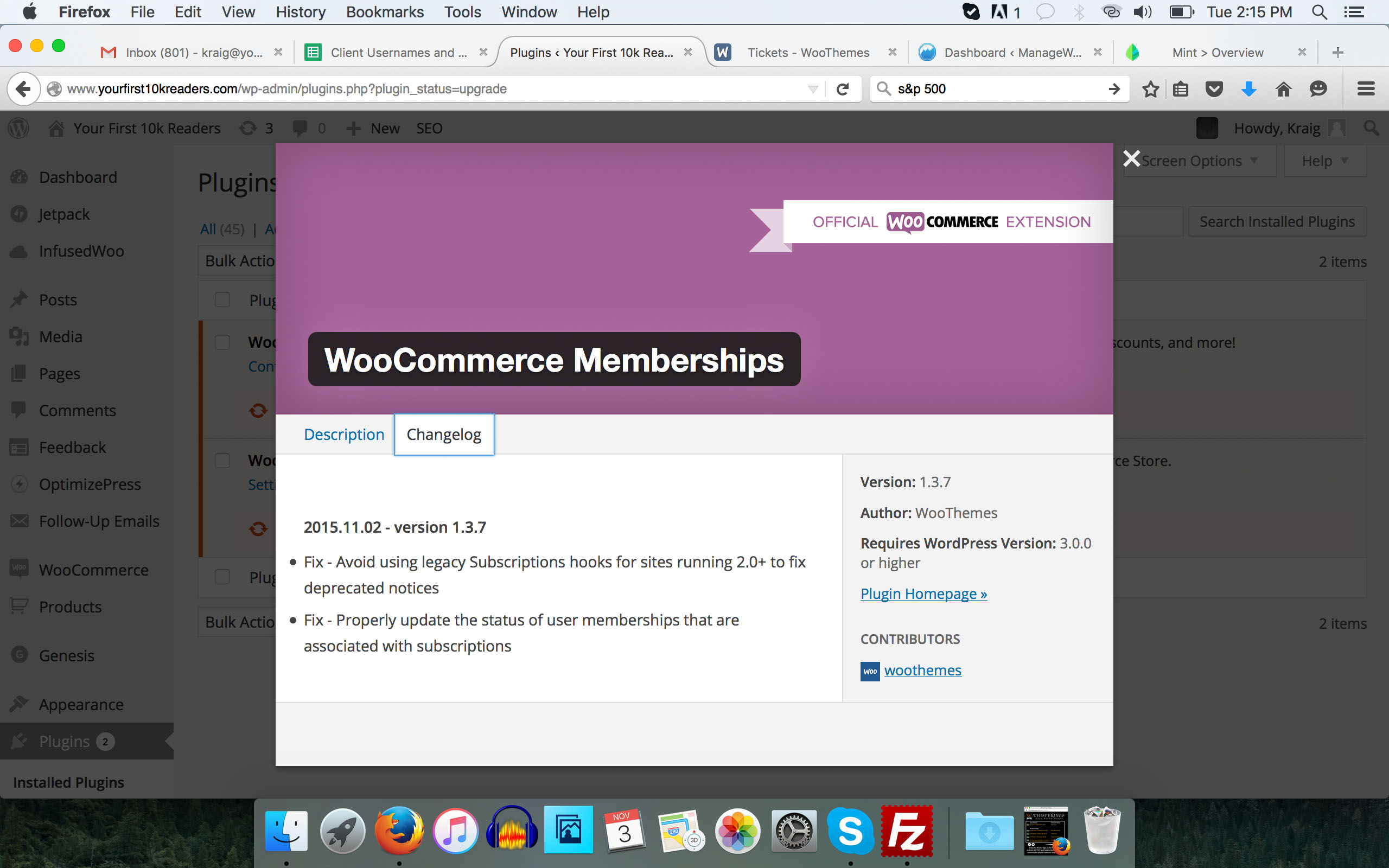The image size is (1389, 868).
Task: Click the s&p 500 search field
Action: (x=999, y=89)
